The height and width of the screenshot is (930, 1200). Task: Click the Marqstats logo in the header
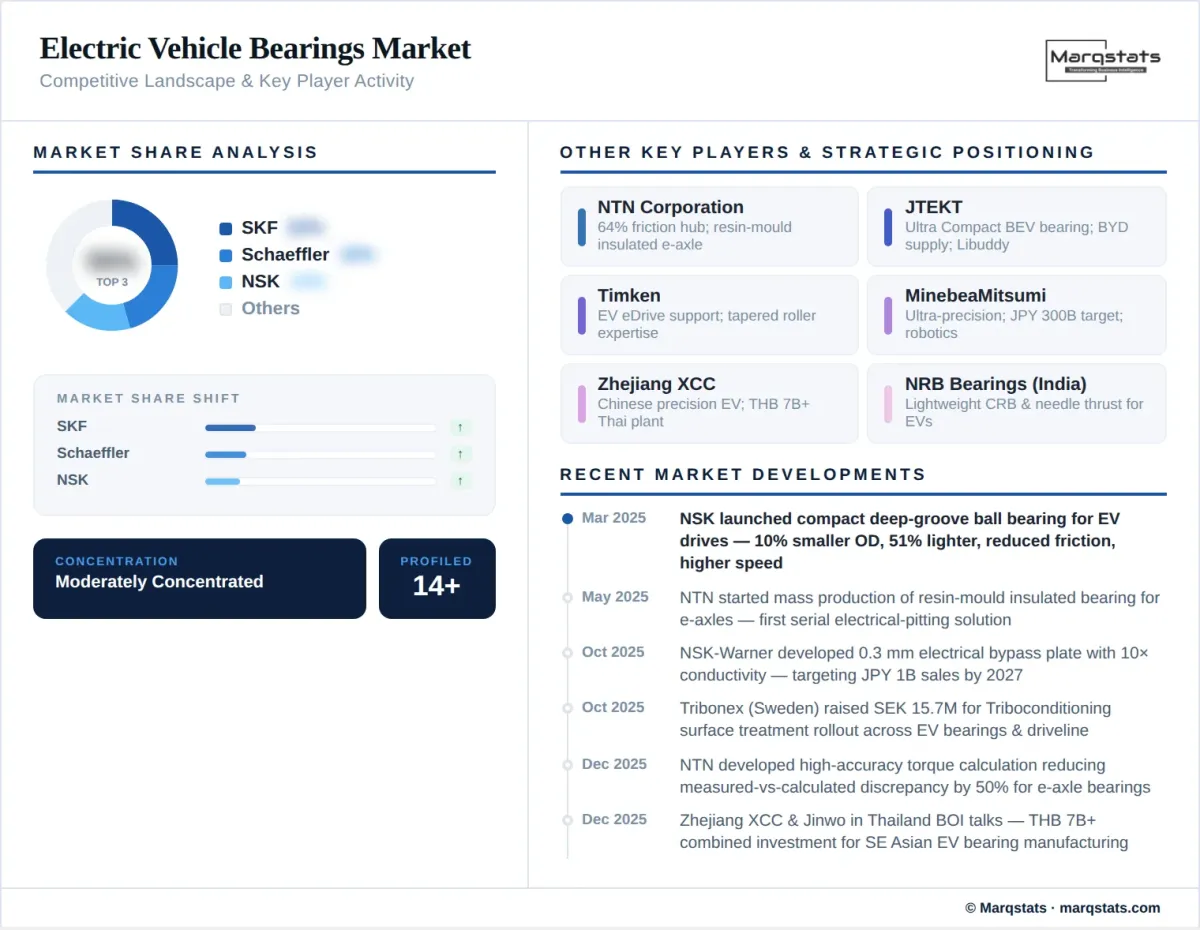(1103, 60)
